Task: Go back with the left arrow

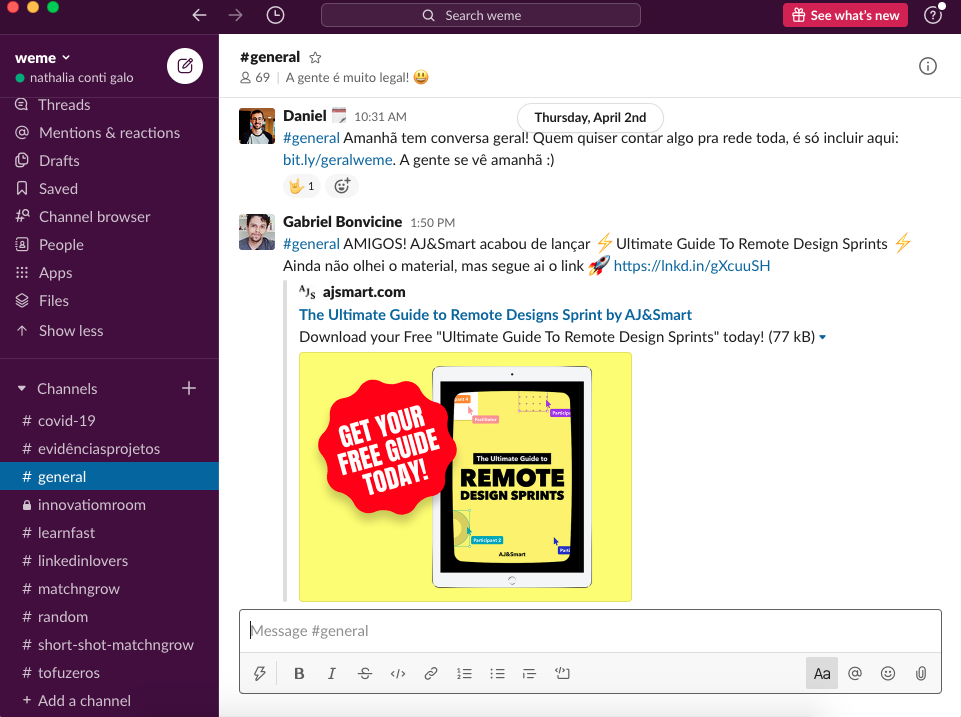Action: click(x=199, y=15)
